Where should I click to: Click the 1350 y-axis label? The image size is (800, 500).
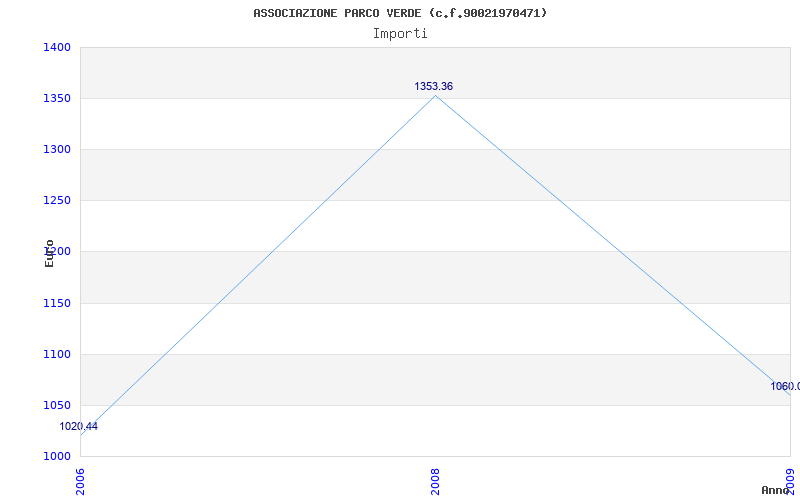(57, 98)
